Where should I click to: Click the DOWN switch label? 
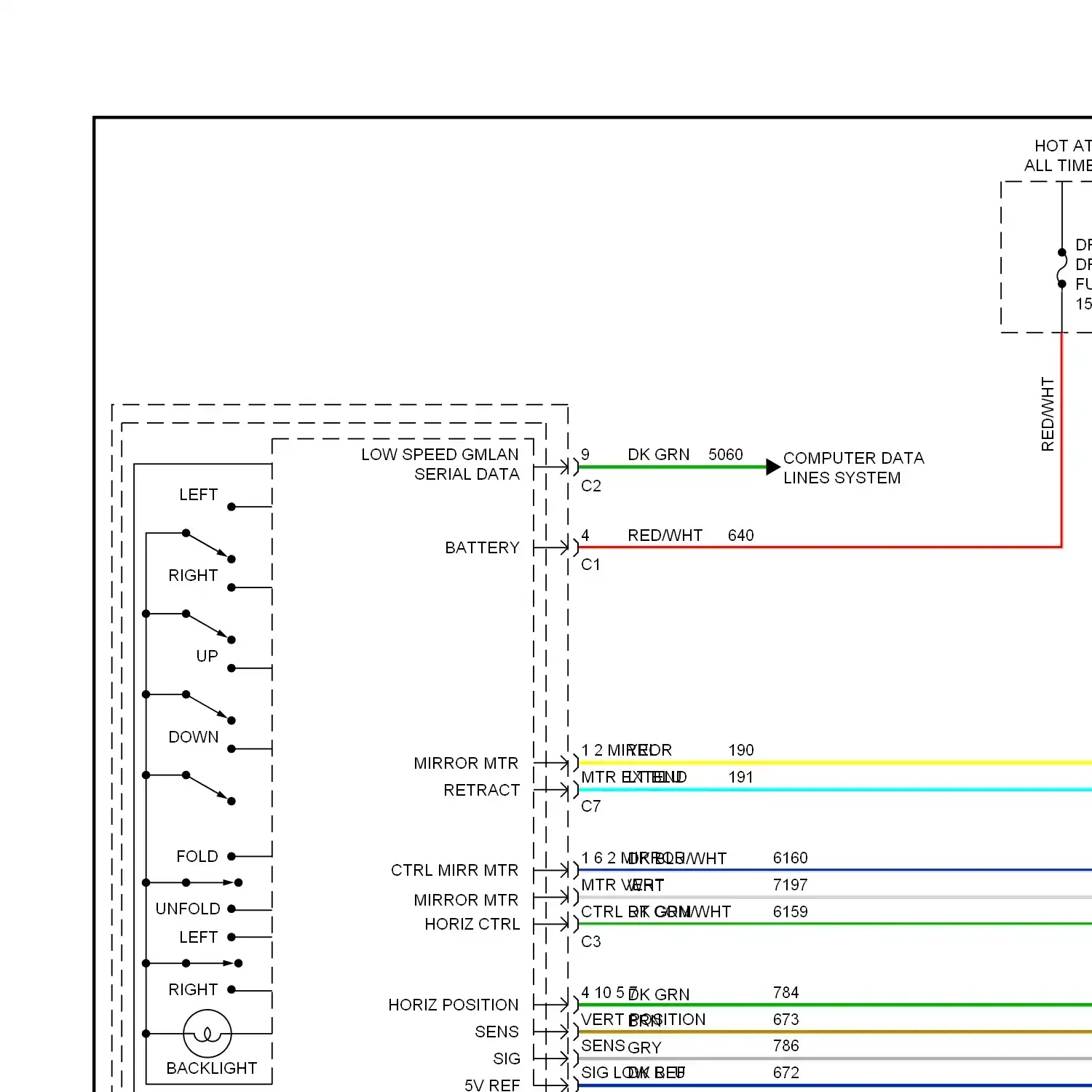[194, 737]
